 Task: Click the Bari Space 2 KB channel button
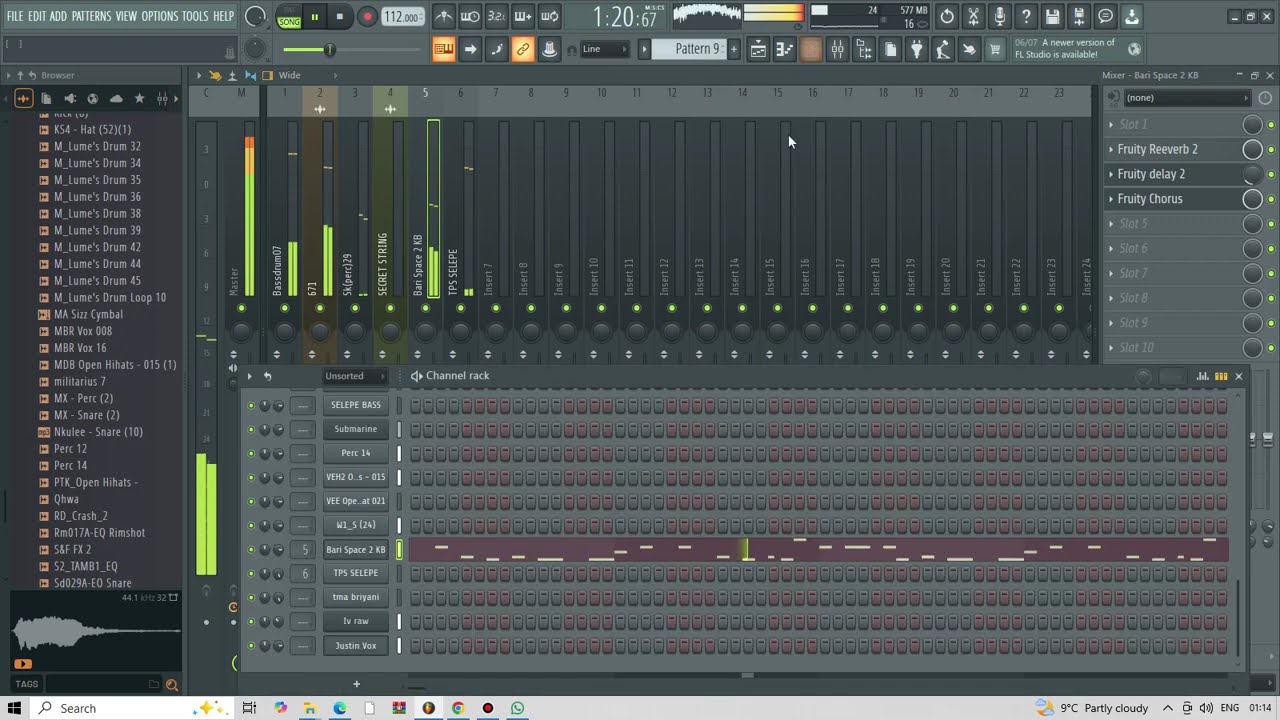[x=356, y=550]
